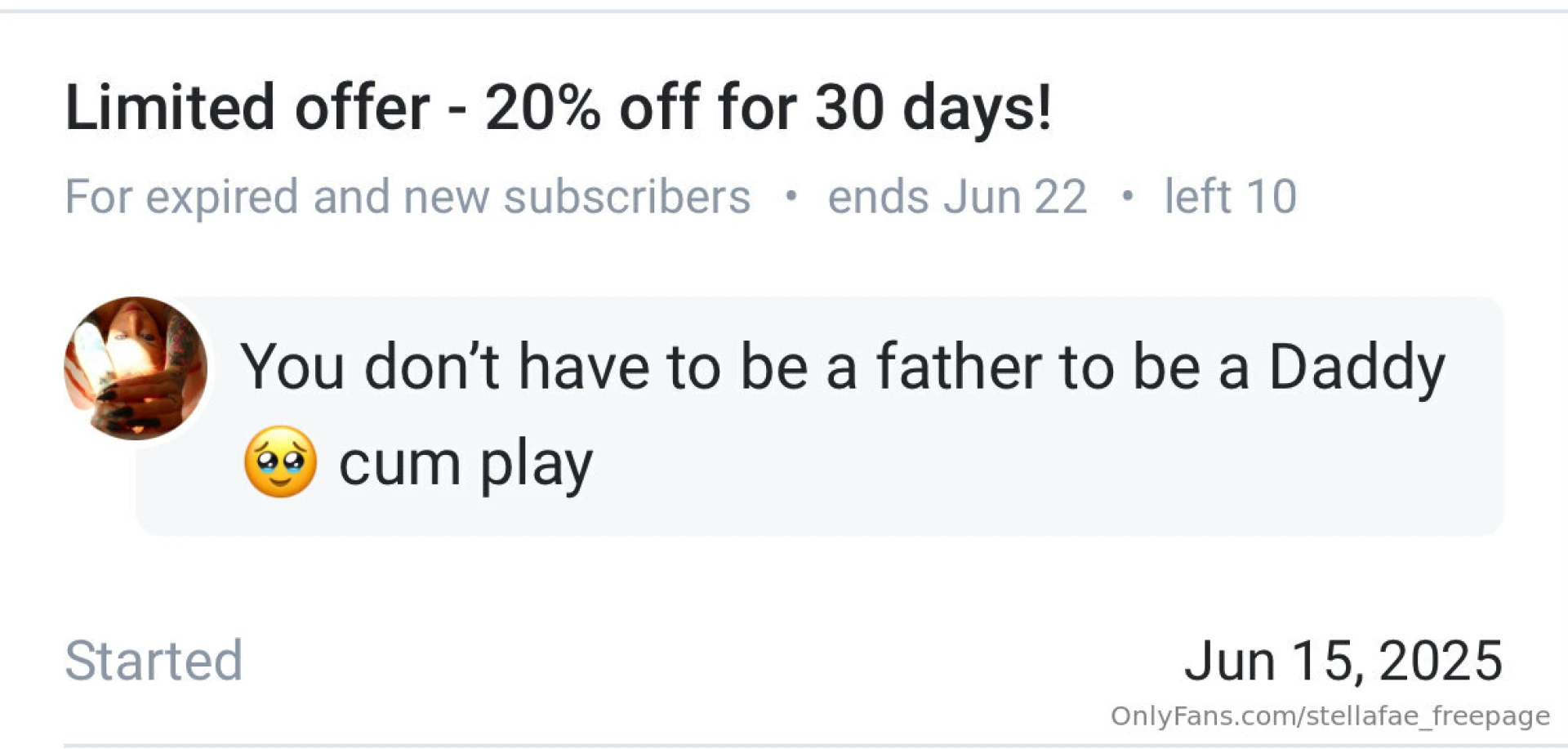The image size is (1568, 749).
Task: Click the 'ends Jun 22' label
Action: [957, 197]
